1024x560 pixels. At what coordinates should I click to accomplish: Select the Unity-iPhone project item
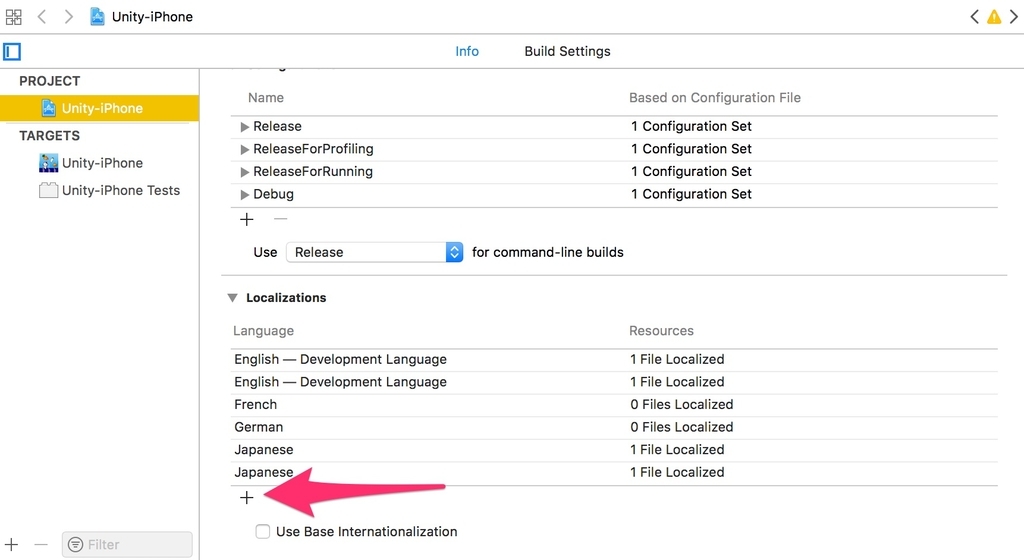point(101,108)
